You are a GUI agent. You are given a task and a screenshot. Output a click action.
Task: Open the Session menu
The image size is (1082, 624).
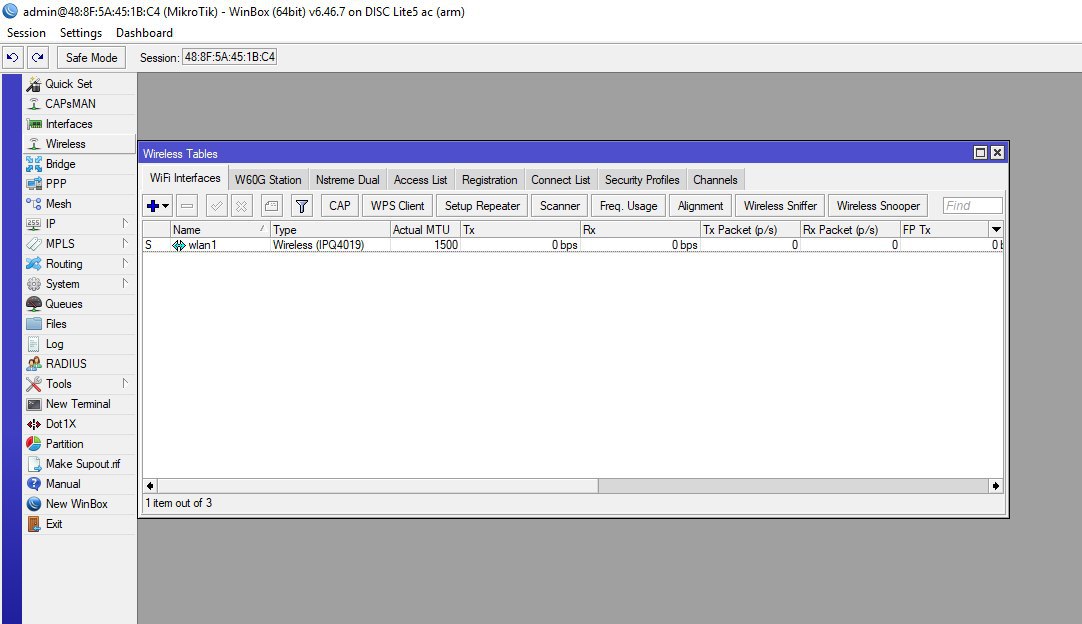(x=26, y=32)
